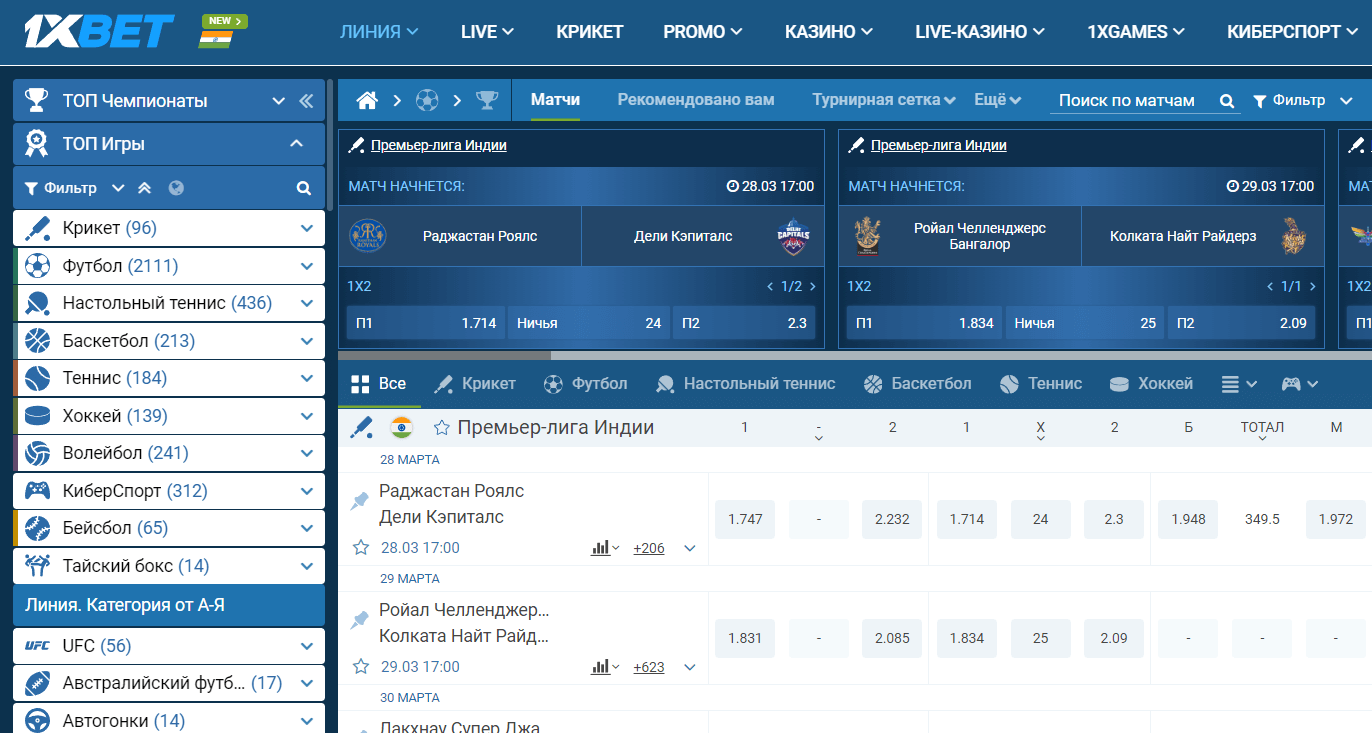Expand the UFC (56) sidebar category
Viewport: 1372px width, 733px height.
pyautogui.click(x=306, y=646)
